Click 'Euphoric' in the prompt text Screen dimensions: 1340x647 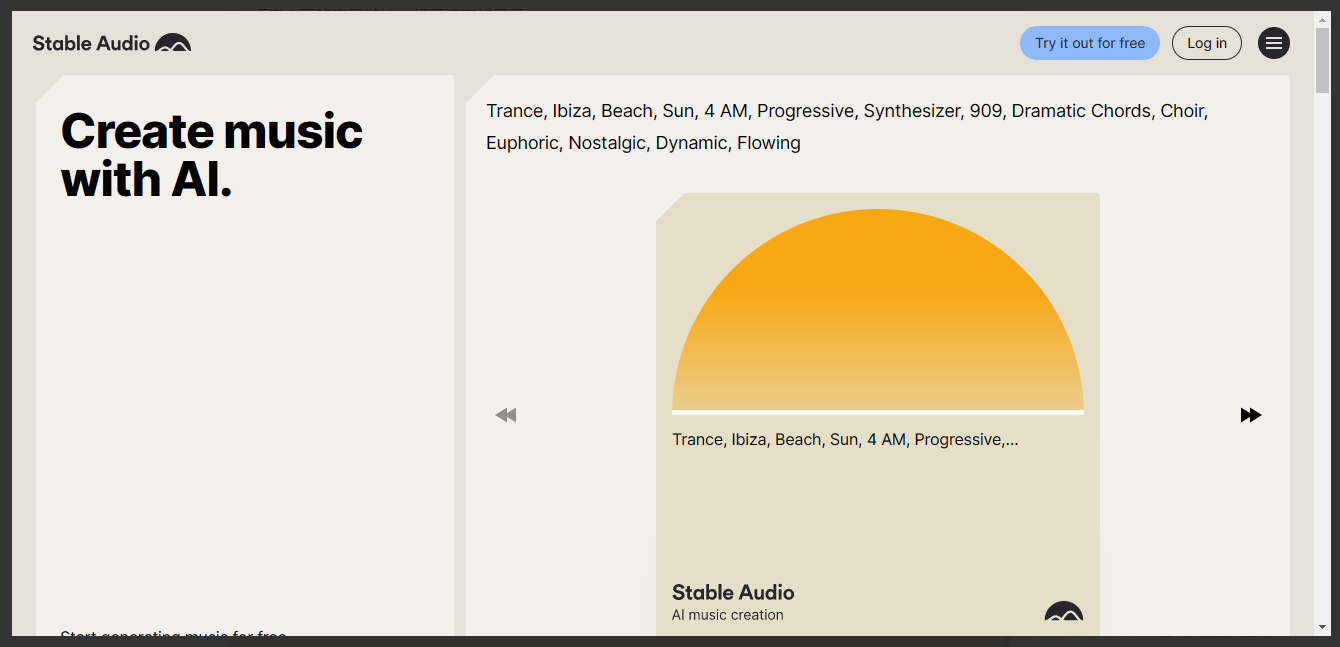[x=522, y=142]
